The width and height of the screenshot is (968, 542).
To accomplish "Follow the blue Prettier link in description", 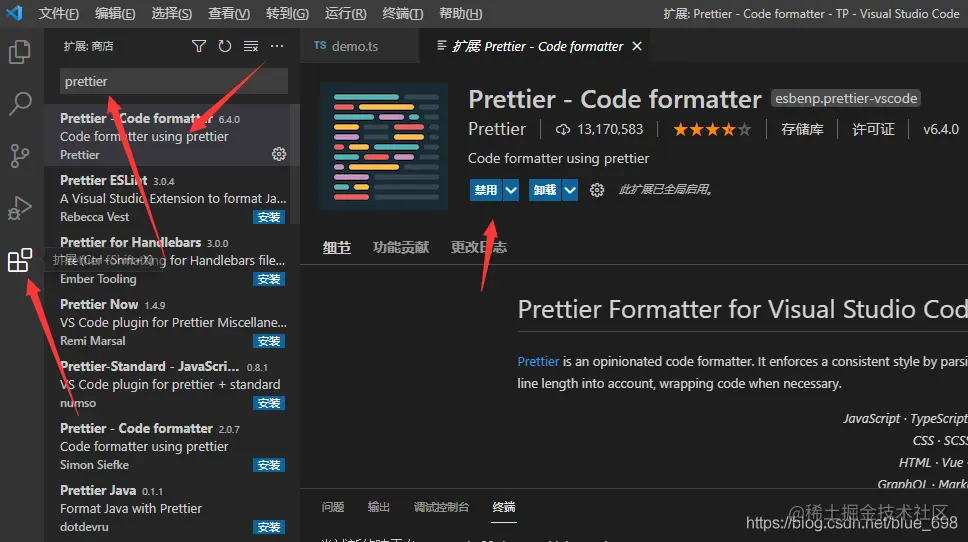I will [538, 361].
